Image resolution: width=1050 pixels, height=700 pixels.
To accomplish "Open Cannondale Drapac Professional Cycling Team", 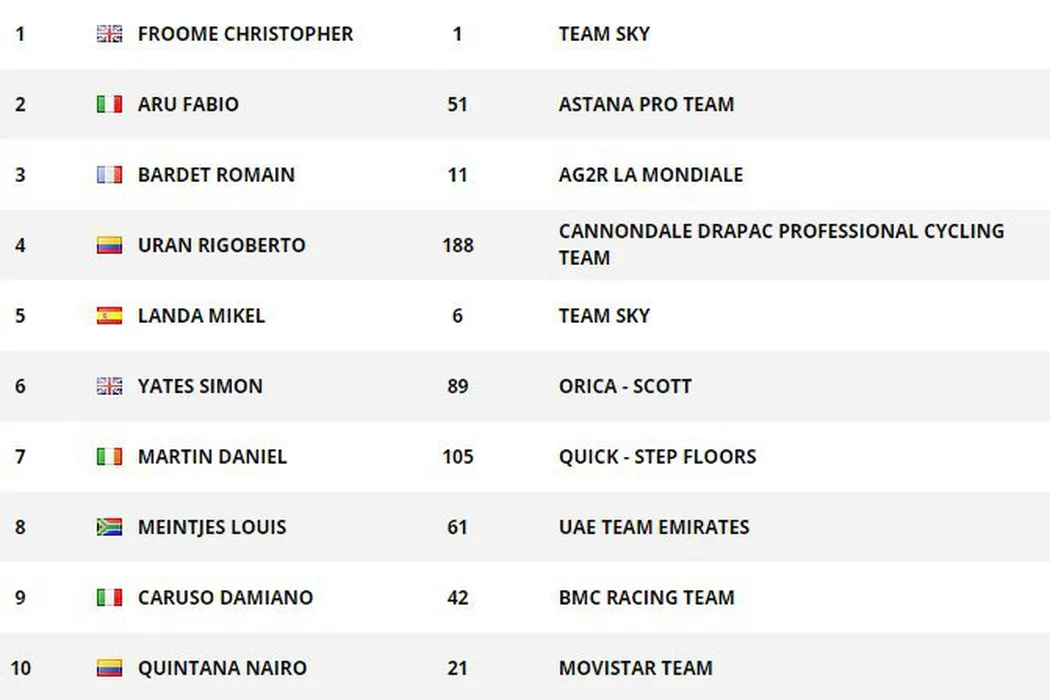I will (x=780, y=244).
